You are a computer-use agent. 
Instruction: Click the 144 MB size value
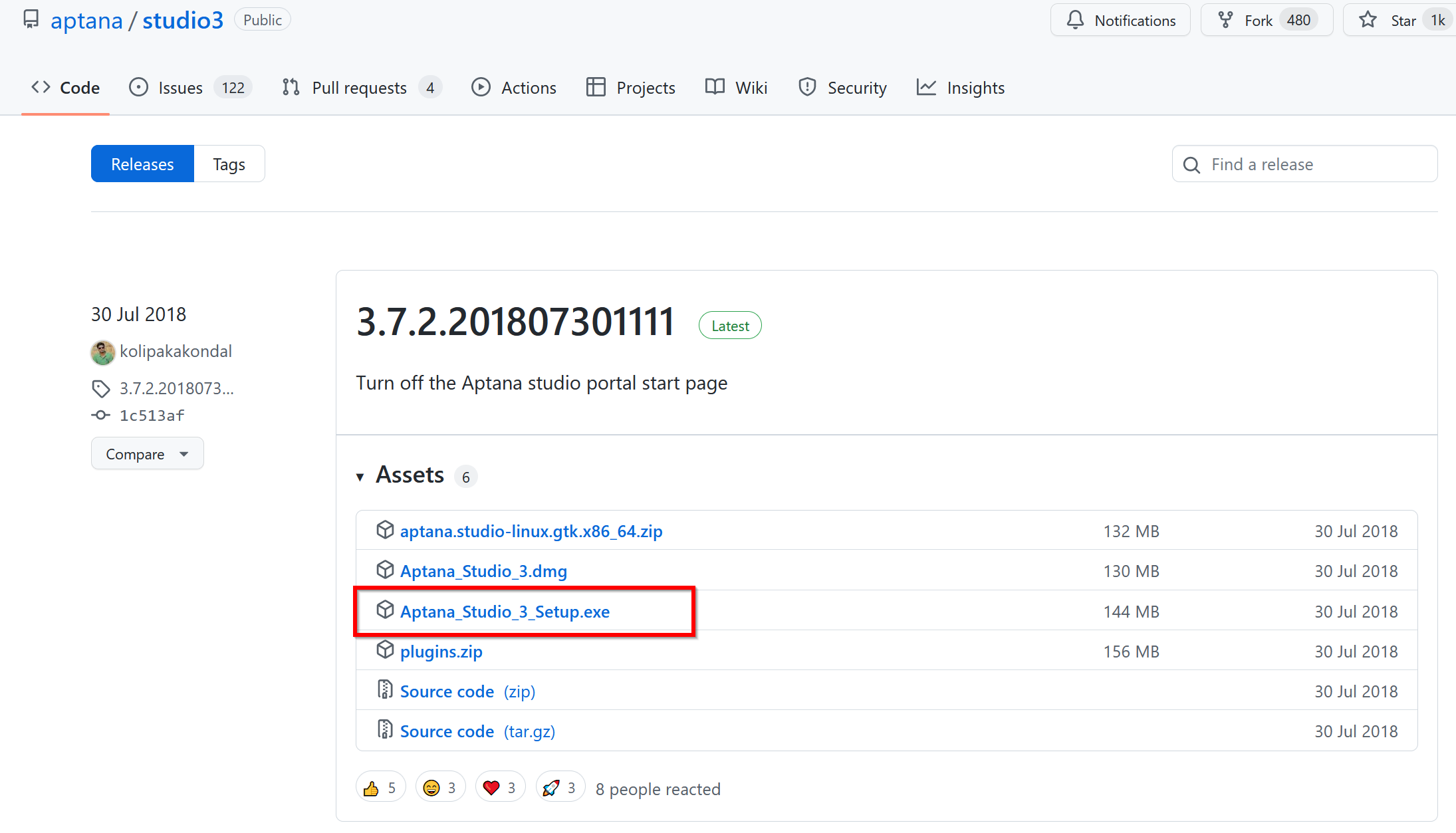[1132, 612]
